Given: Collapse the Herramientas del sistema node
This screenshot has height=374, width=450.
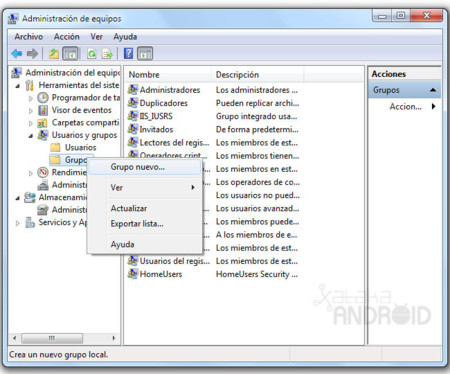Looking at the screenshot, I should (18, 86).
